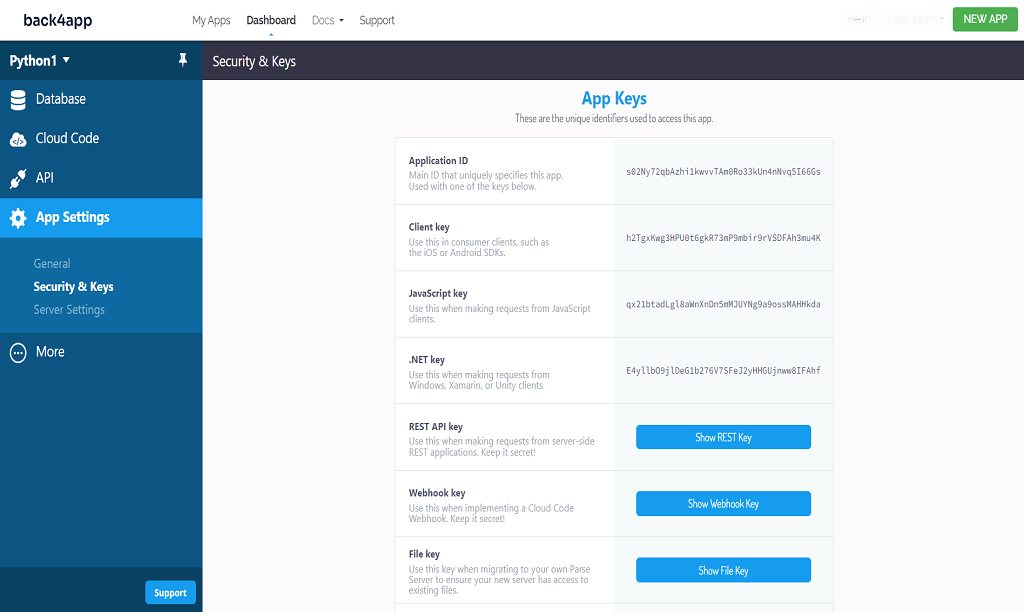Click the back4app logo

(x=57, y=20)
